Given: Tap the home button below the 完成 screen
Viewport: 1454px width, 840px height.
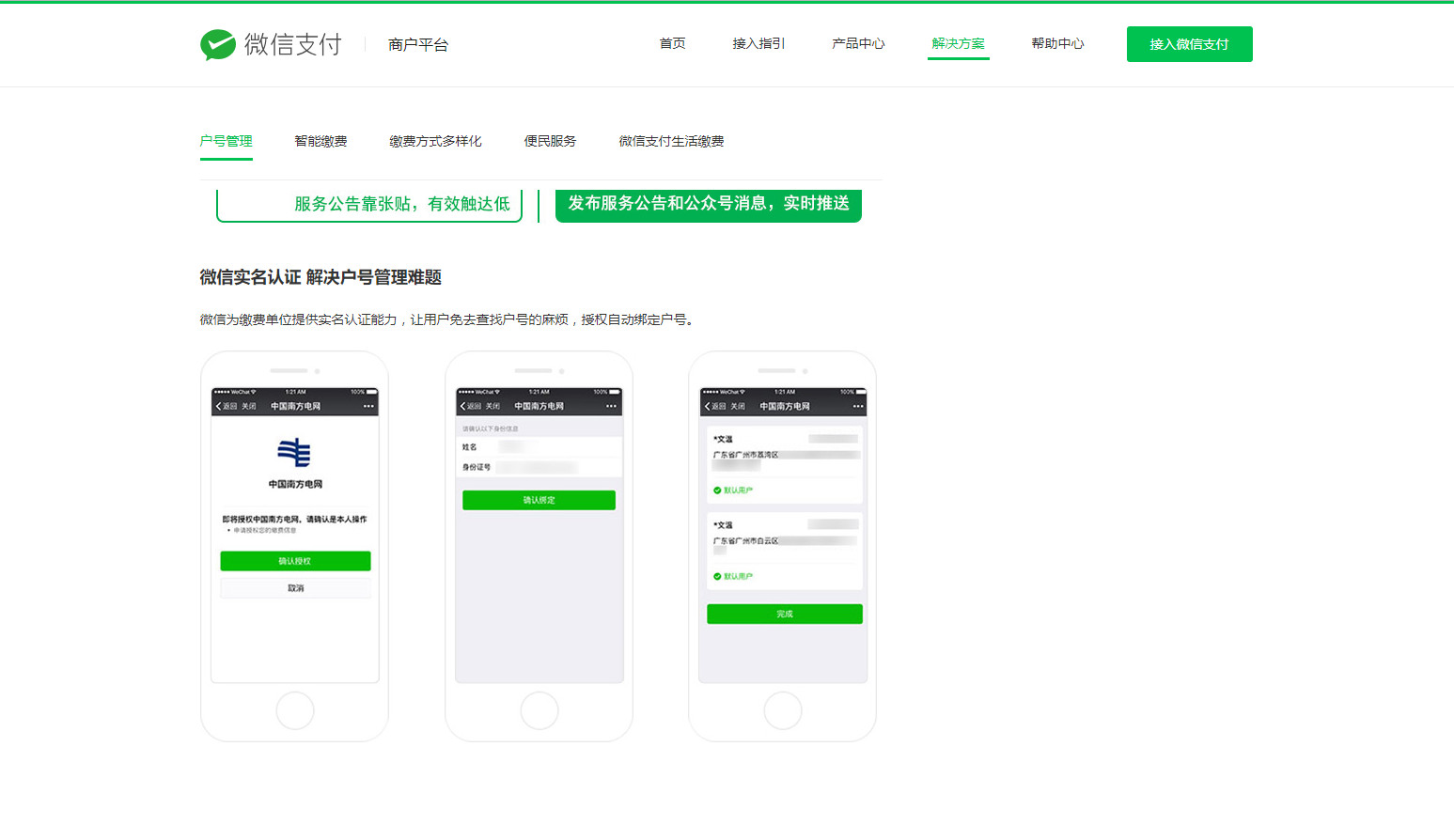Looking at the screenshot, I should point(783,711).
